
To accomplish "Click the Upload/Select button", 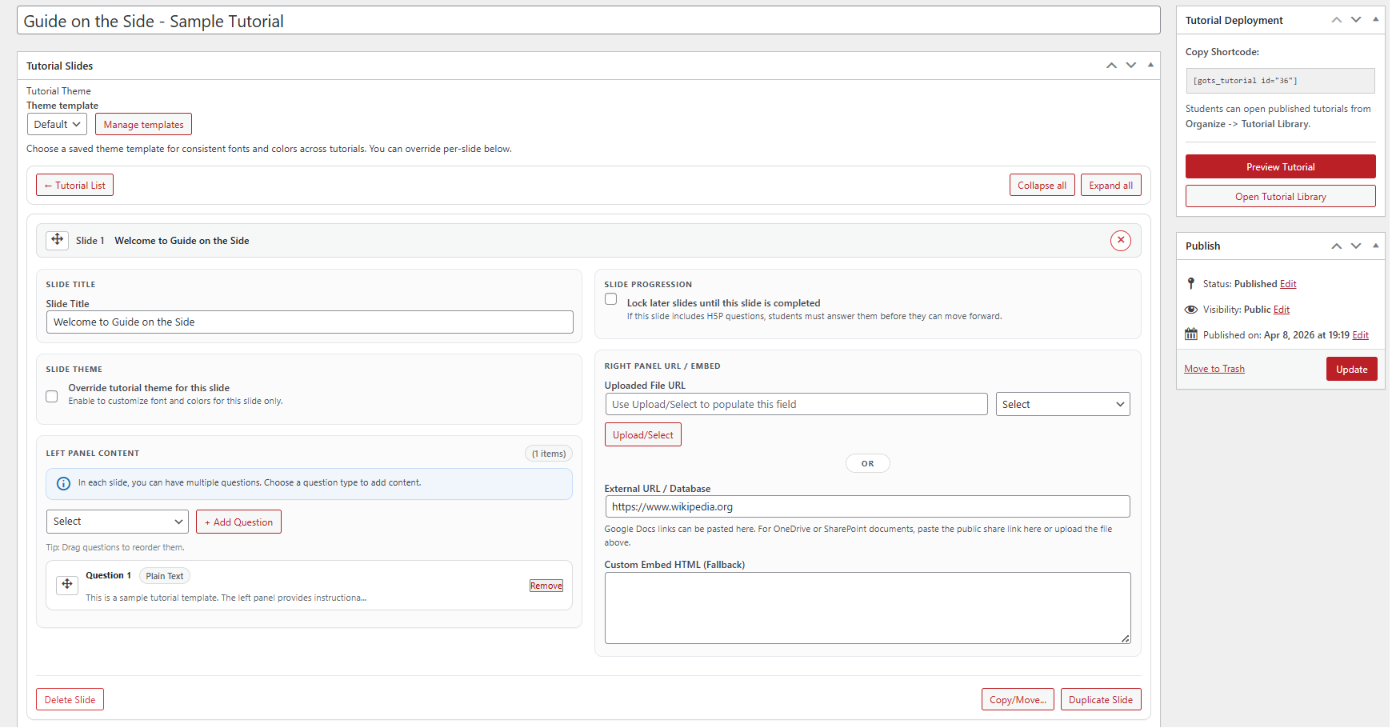I will [x=643, y=435].
